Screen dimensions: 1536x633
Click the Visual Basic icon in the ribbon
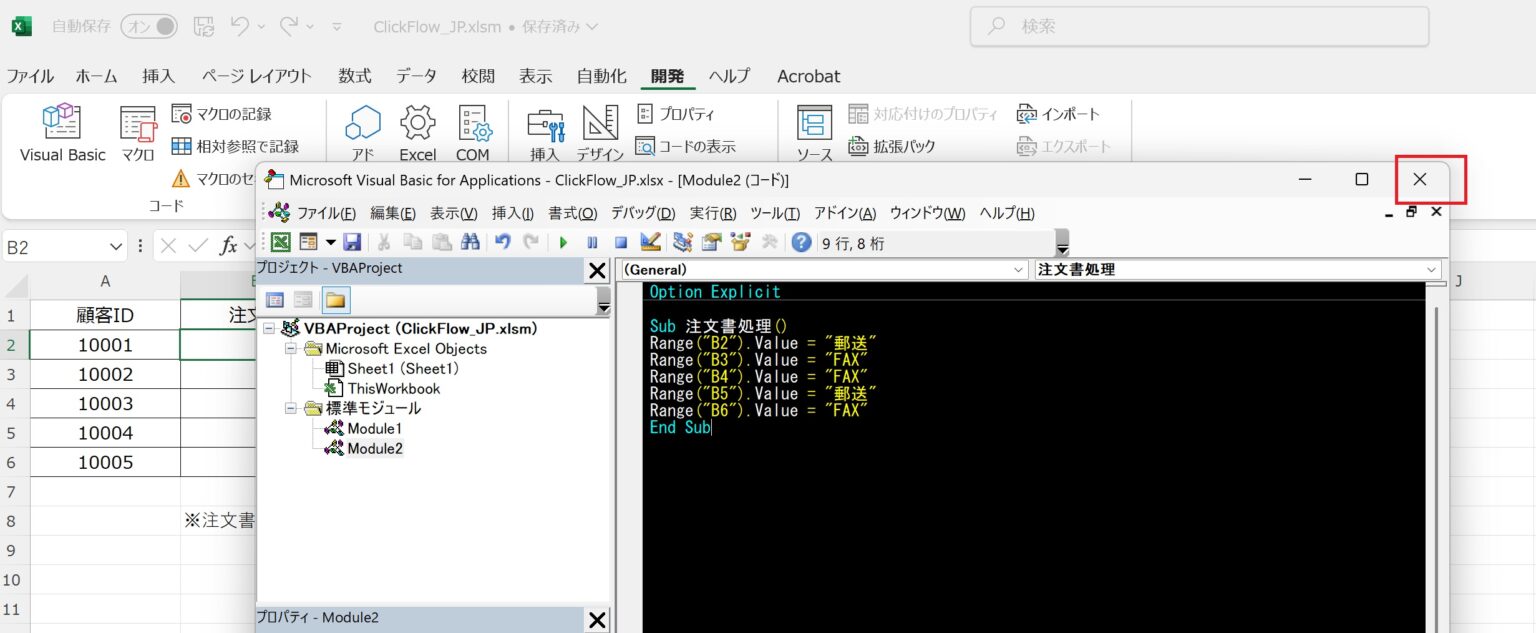tap(61, 132)
